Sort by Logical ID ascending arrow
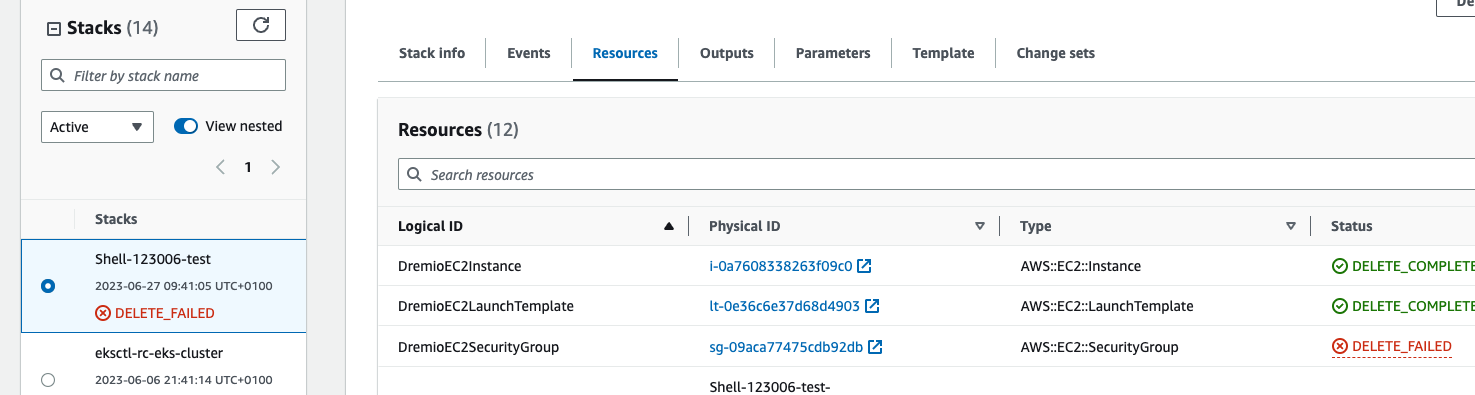 point(669,227)
